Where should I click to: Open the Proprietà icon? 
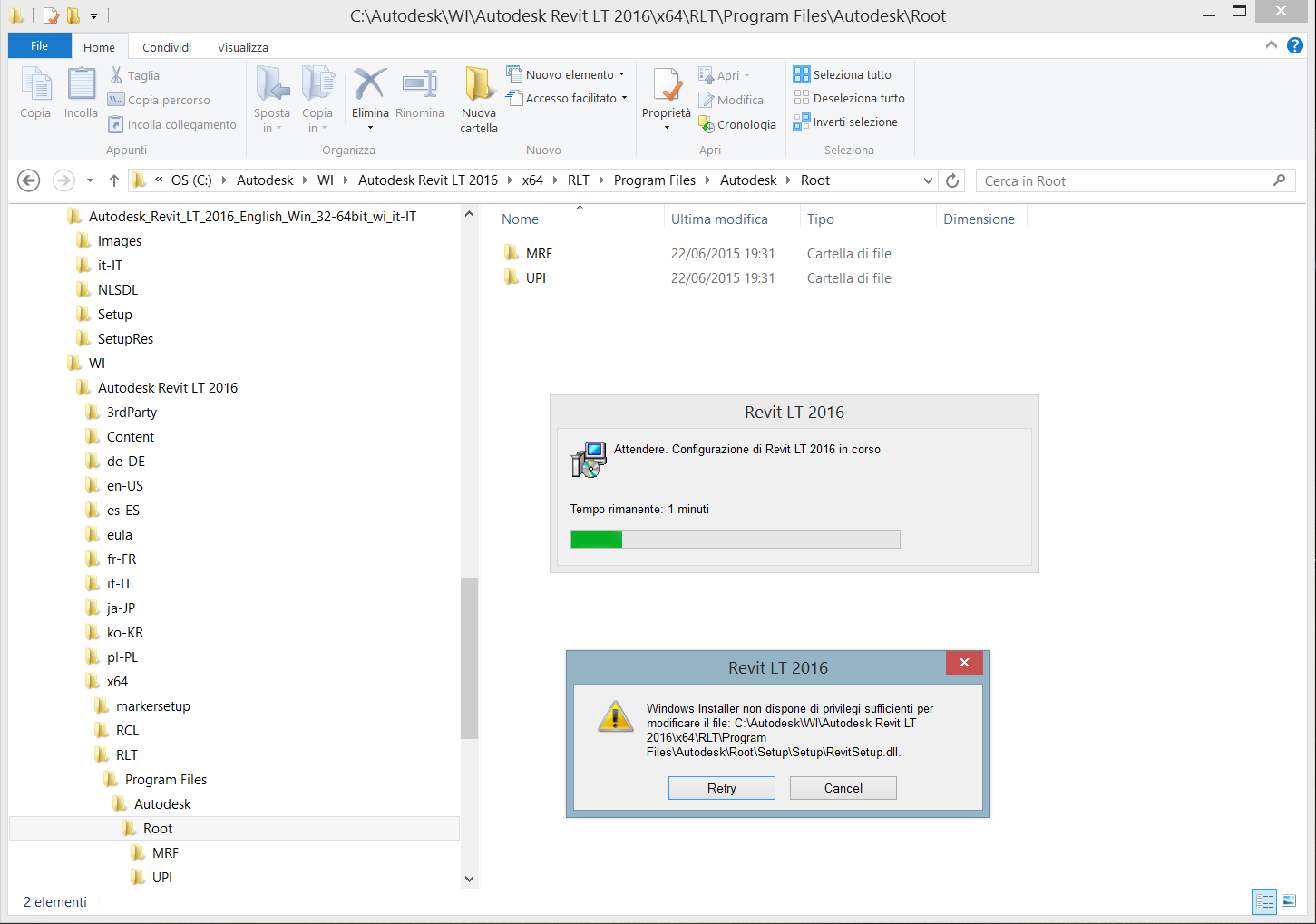coord(668,84)
